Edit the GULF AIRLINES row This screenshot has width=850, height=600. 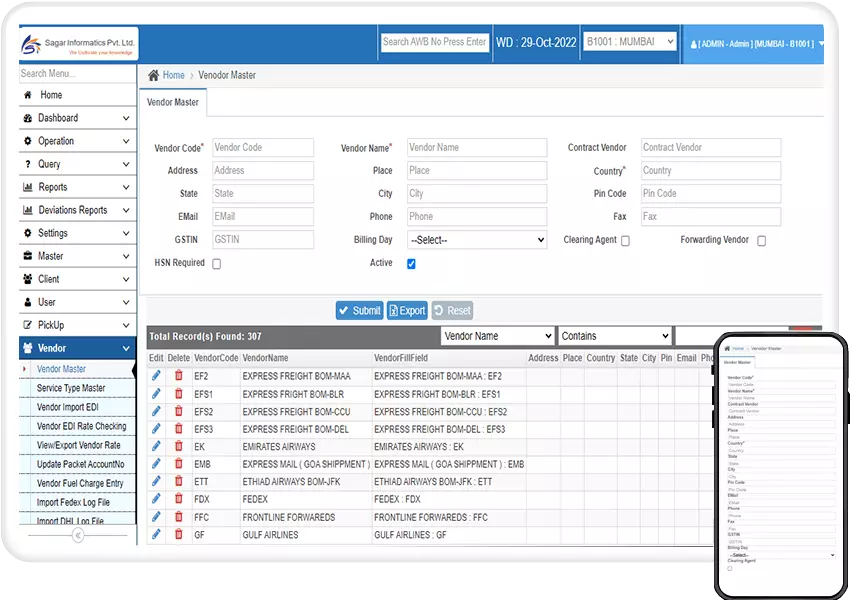pos(156,534)
